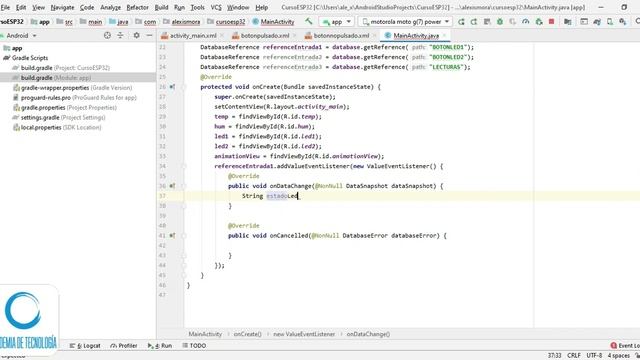Click the Apply Code Changes icon

click(x=487, y=22)
